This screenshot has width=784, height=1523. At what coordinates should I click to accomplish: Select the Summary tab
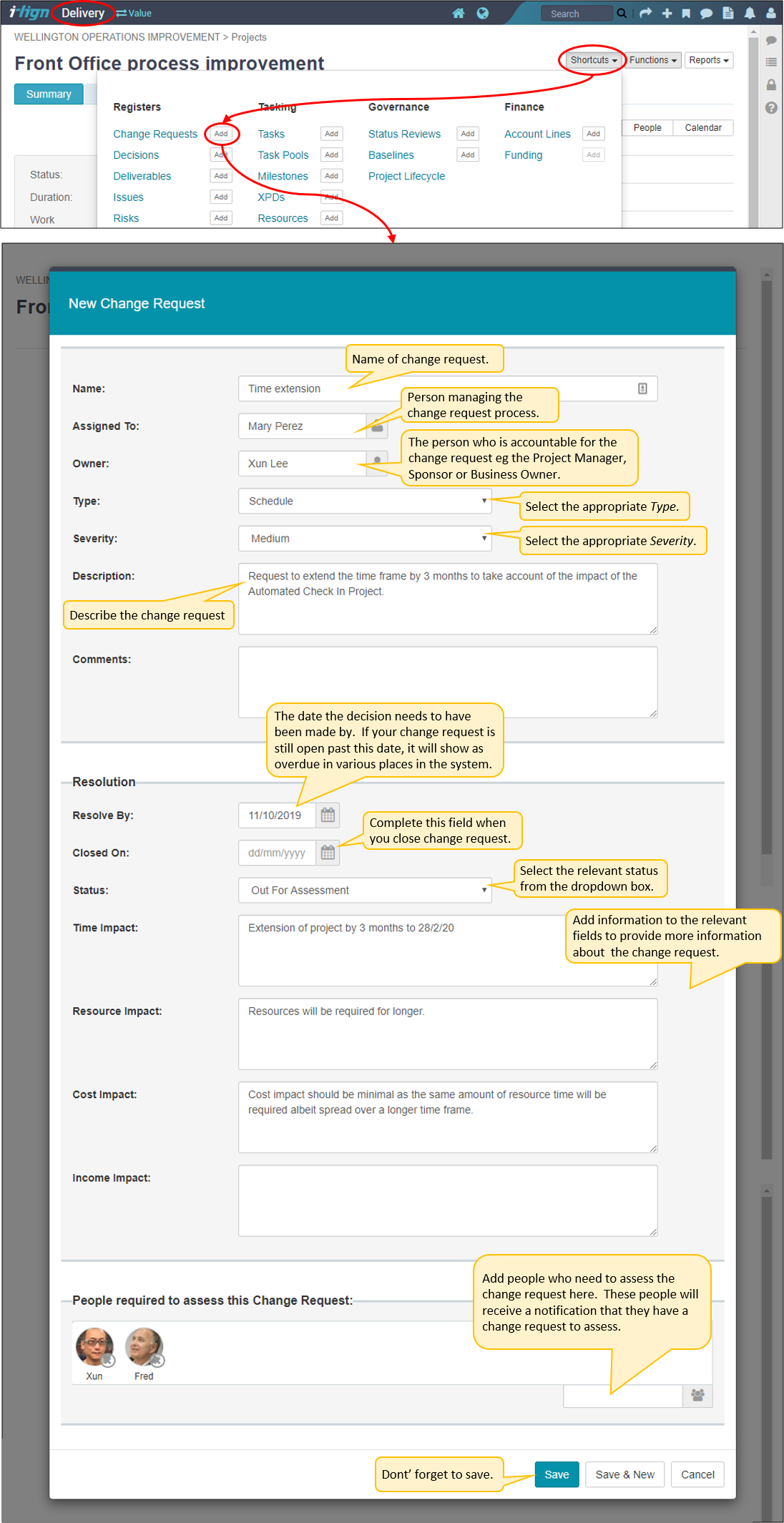coord(49,94)
